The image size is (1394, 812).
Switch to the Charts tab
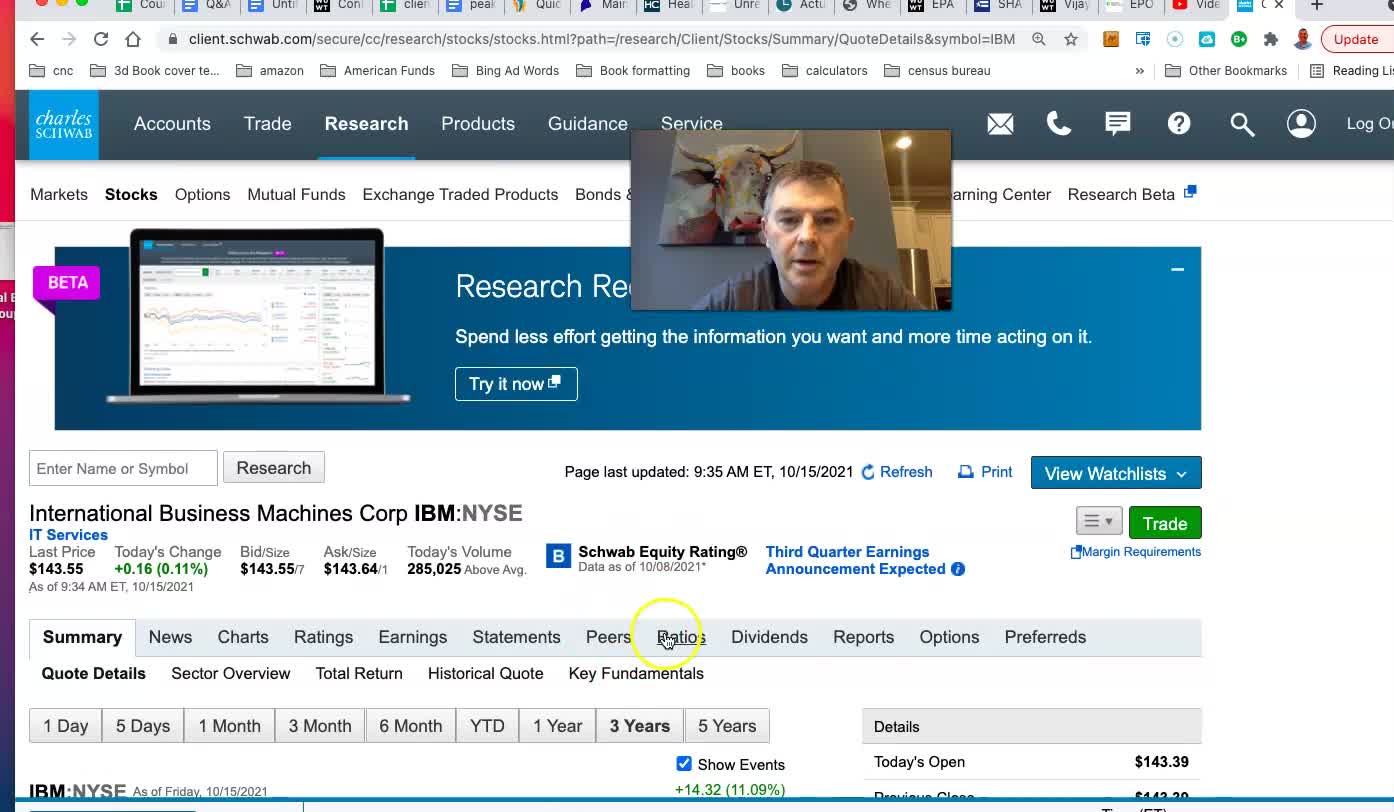[243, 637]
